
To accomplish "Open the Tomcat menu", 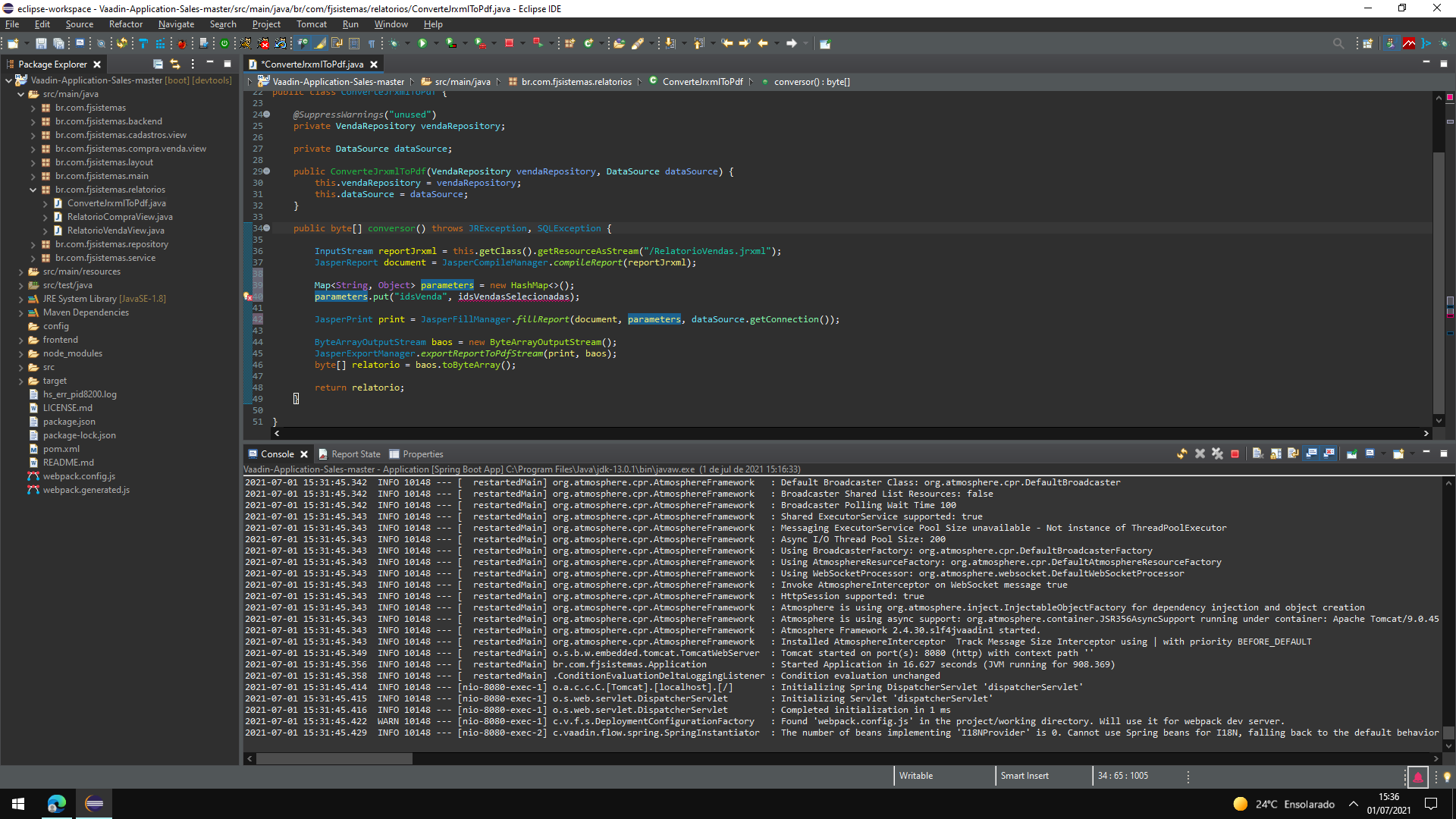I will pyautogui.click(x=311, y=24).
